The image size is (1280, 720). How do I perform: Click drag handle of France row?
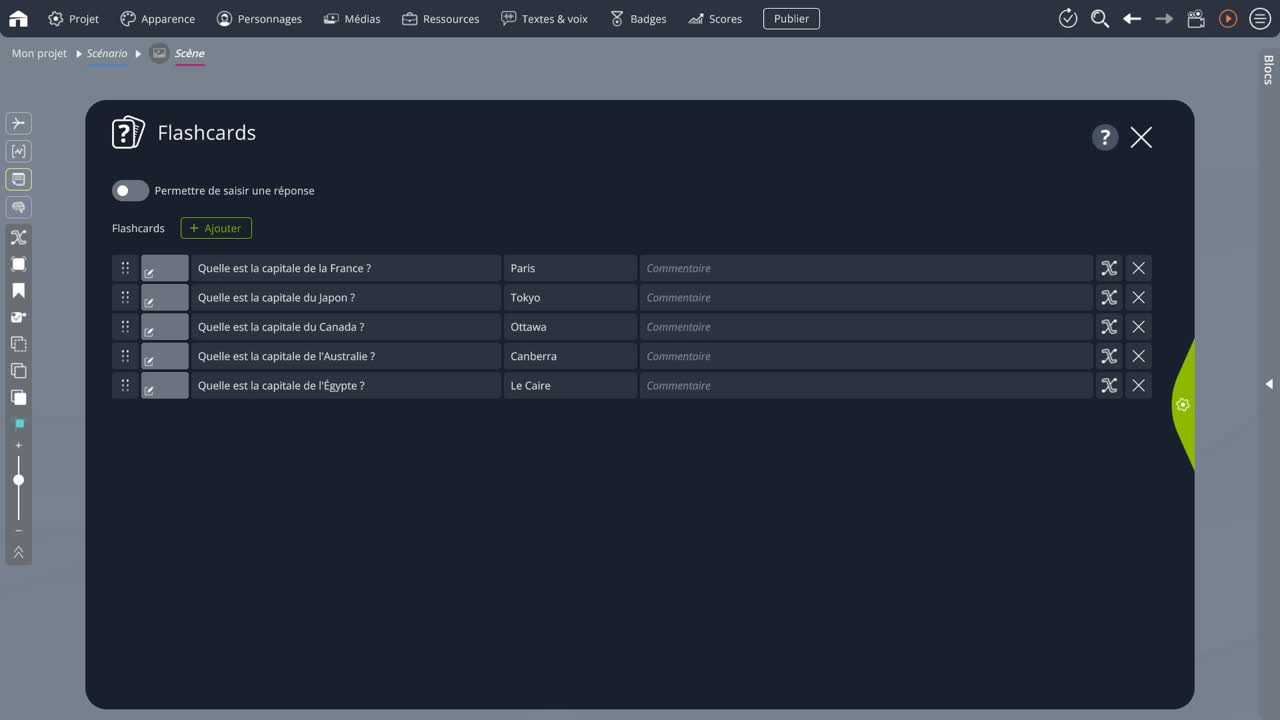click(x=125, y=268)
